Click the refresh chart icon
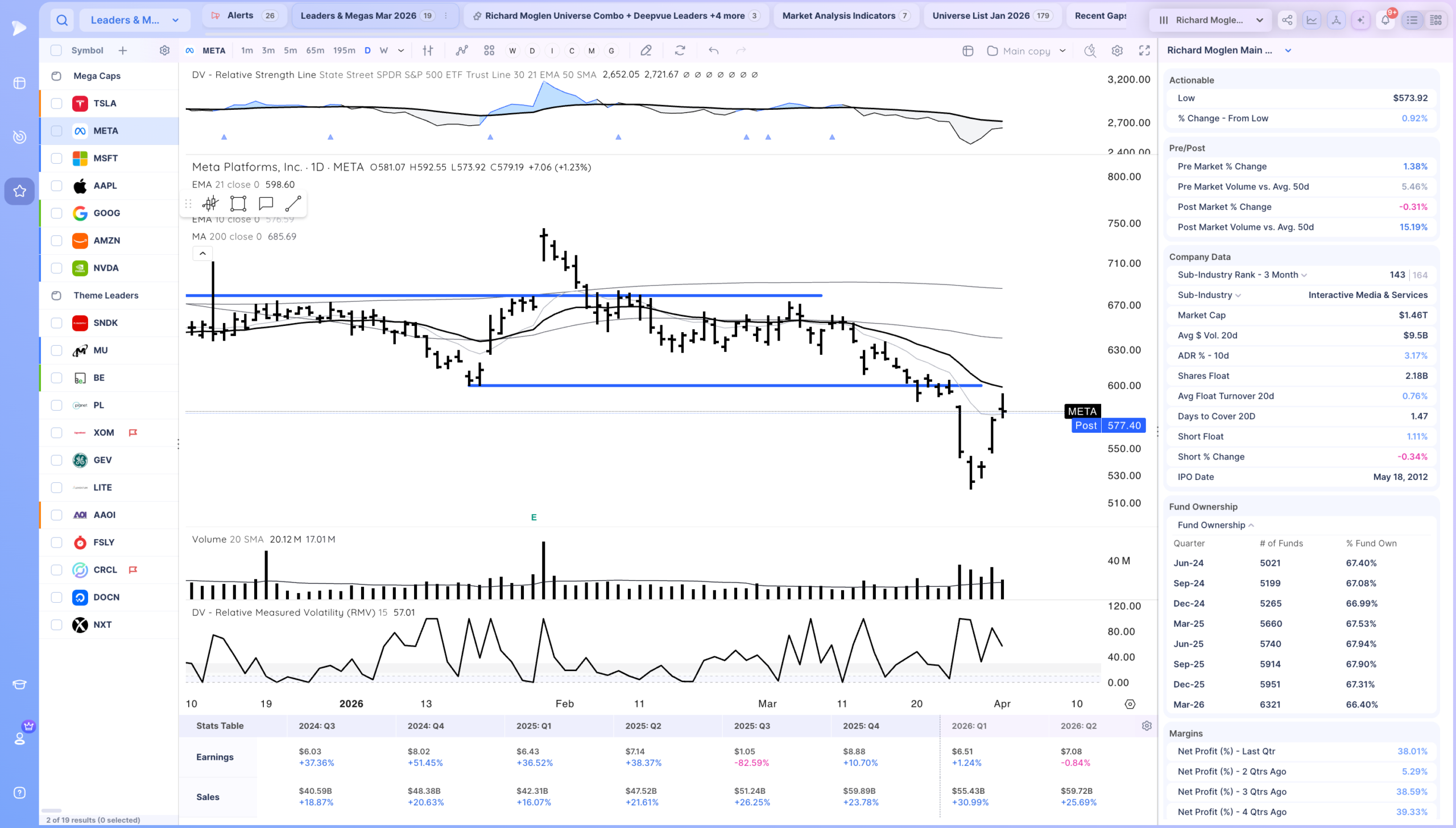The height and width of the screenshot is (828, 1456). coord(680,51)
